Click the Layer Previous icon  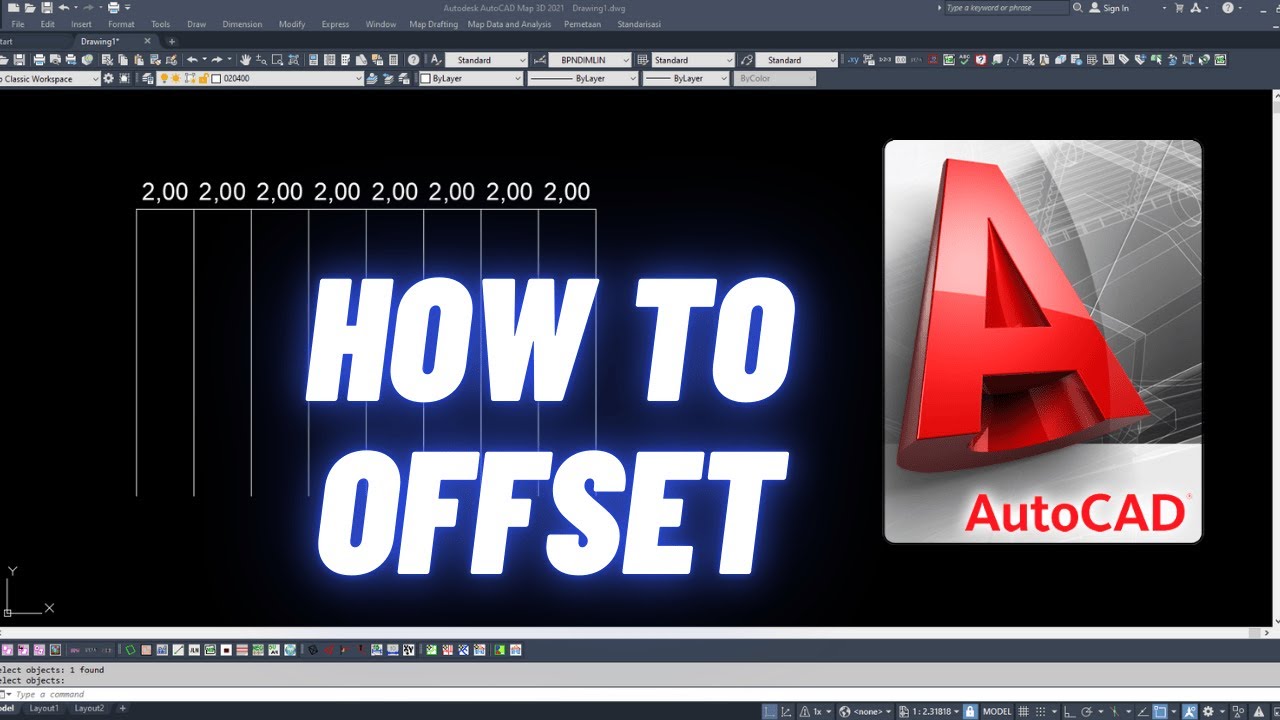click(388, 78)
